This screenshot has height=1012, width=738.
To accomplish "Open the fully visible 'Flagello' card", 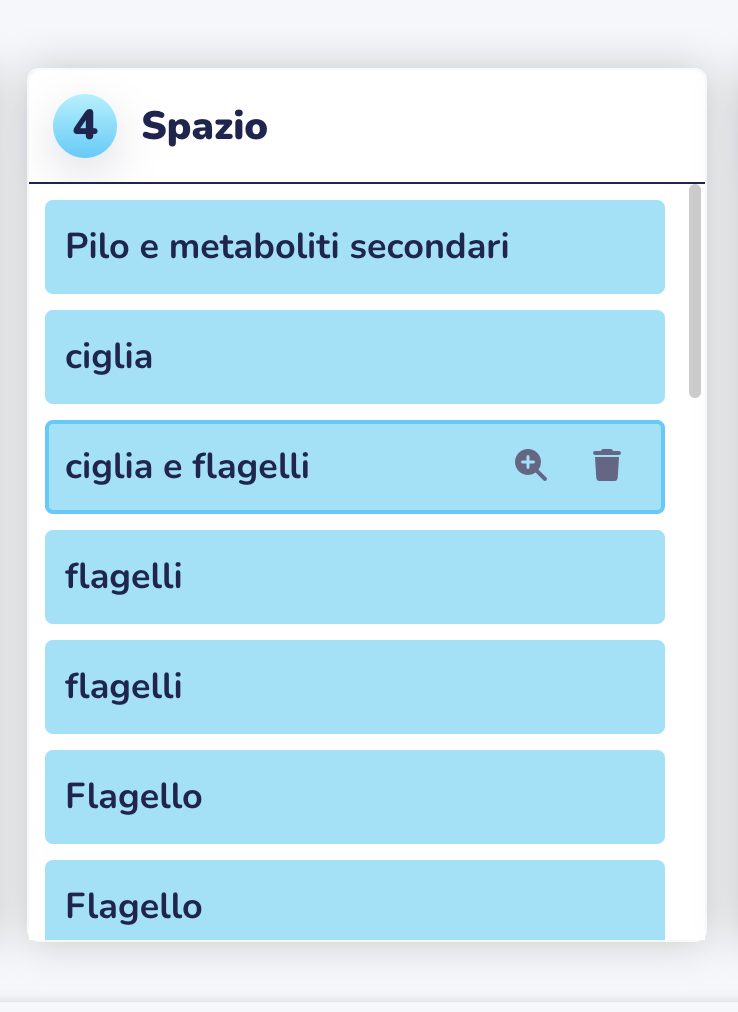I will point(354,797).
